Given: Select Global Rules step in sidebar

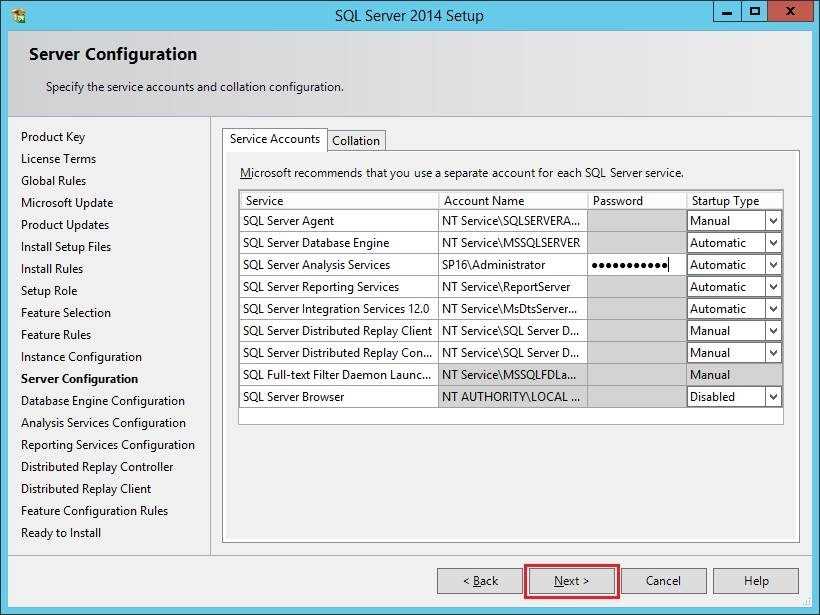Looking at the screenshot, I should point(53,181).
